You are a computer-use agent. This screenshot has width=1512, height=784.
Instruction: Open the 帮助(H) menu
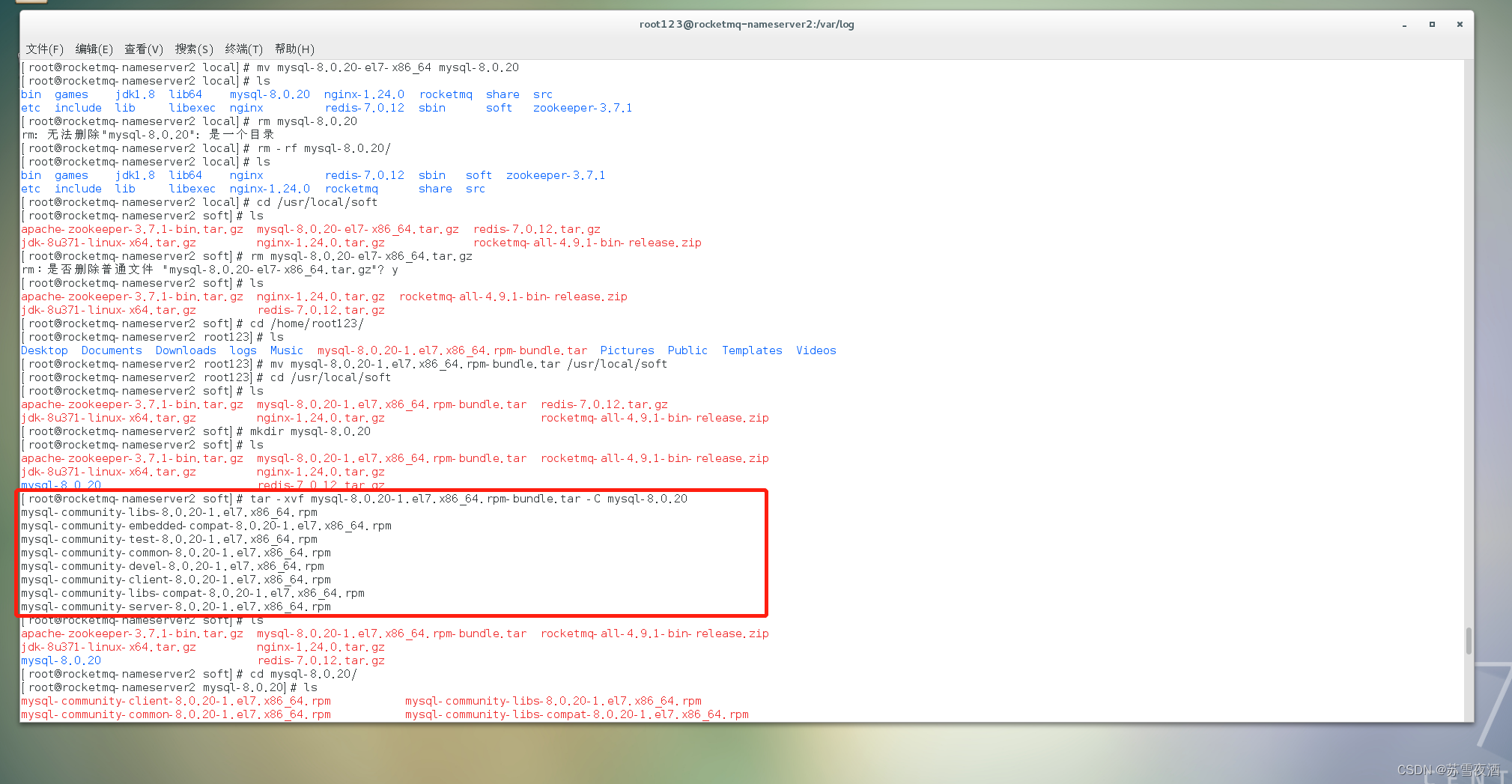click(x=294, y=49)
